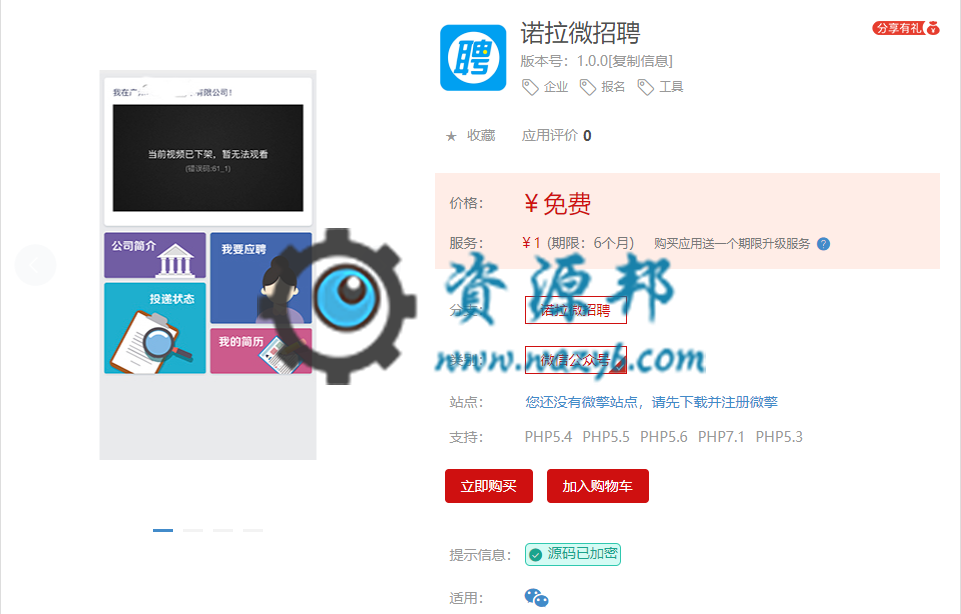Click the 报名 tag icon
The image size is (961, 614).
tap(587, 87)
